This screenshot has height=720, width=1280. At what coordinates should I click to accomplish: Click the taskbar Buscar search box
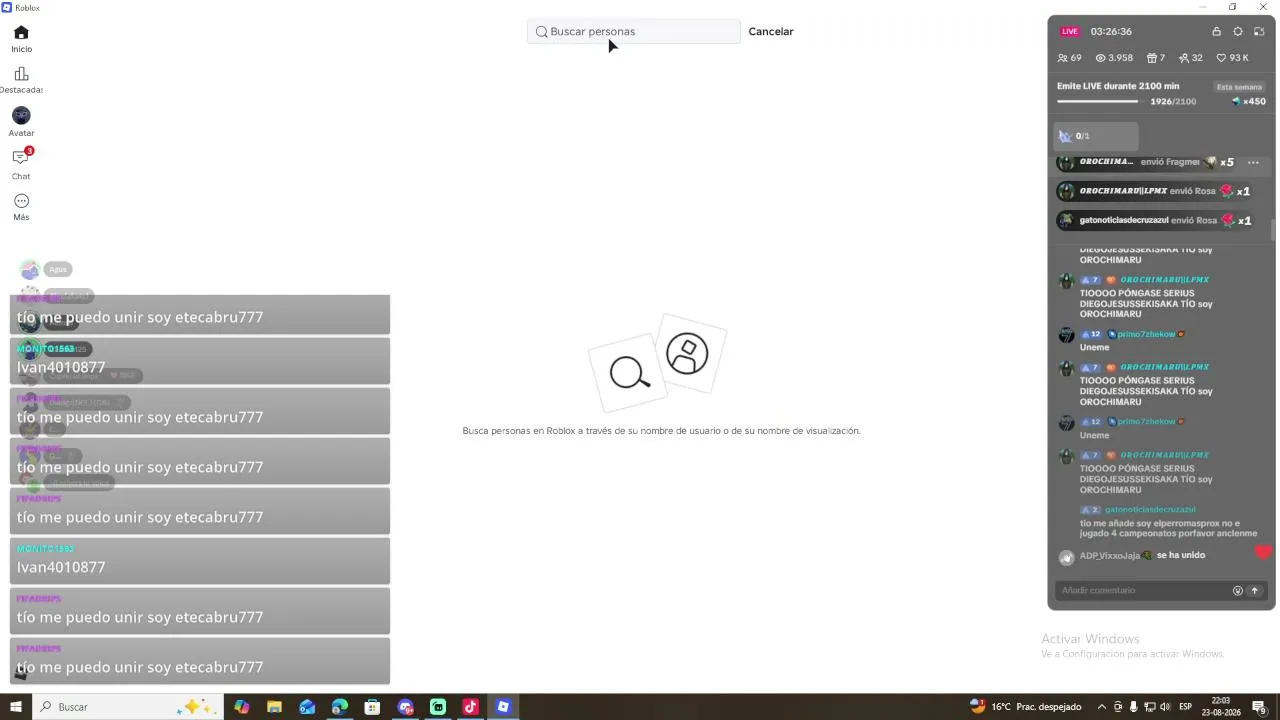128,707
